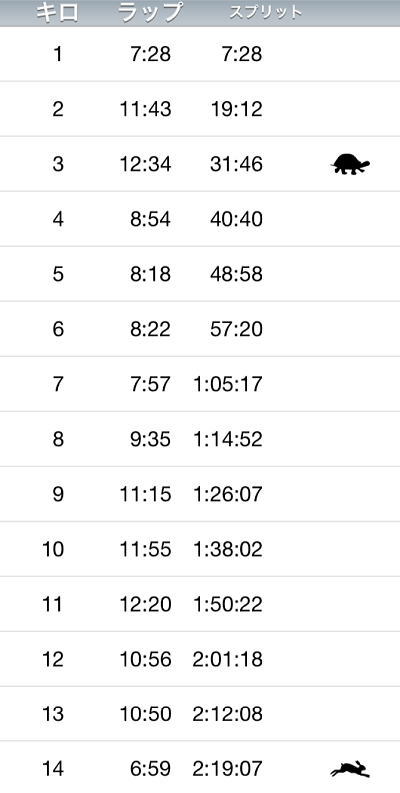Image resolution: width=400 pixels, height=793 pixels.
Task: Click split time 2:19:07 in last row
Action: (228, 769)
